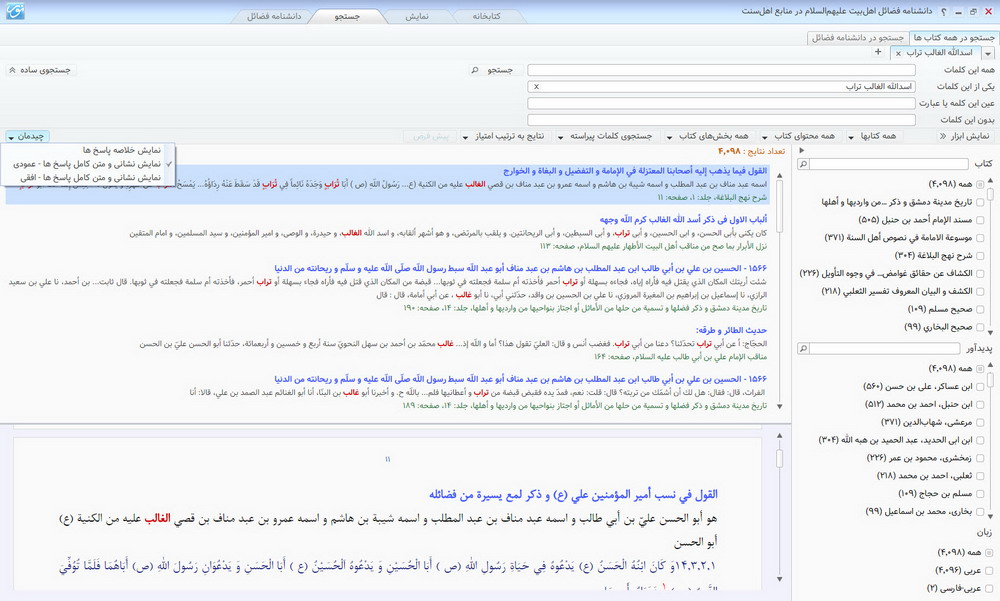
Task: Select همه radio under زبان
Action: coord(989,553)
